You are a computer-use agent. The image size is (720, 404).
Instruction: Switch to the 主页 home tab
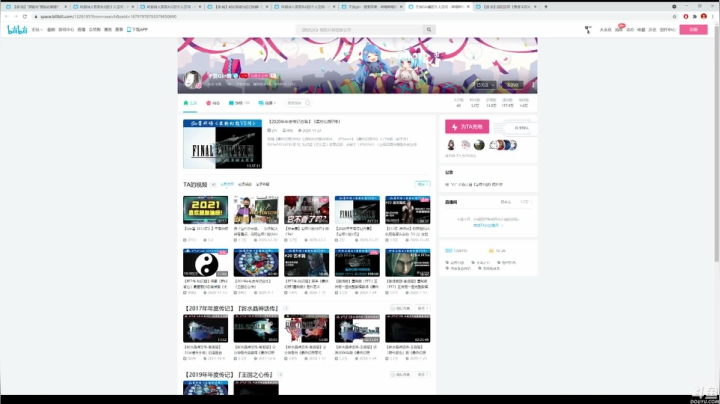tap(190, 103)
